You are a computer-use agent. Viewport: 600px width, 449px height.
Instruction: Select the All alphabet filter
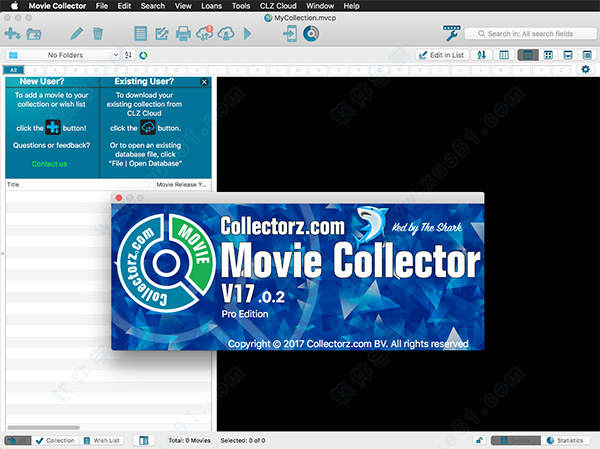coord(14,70)
